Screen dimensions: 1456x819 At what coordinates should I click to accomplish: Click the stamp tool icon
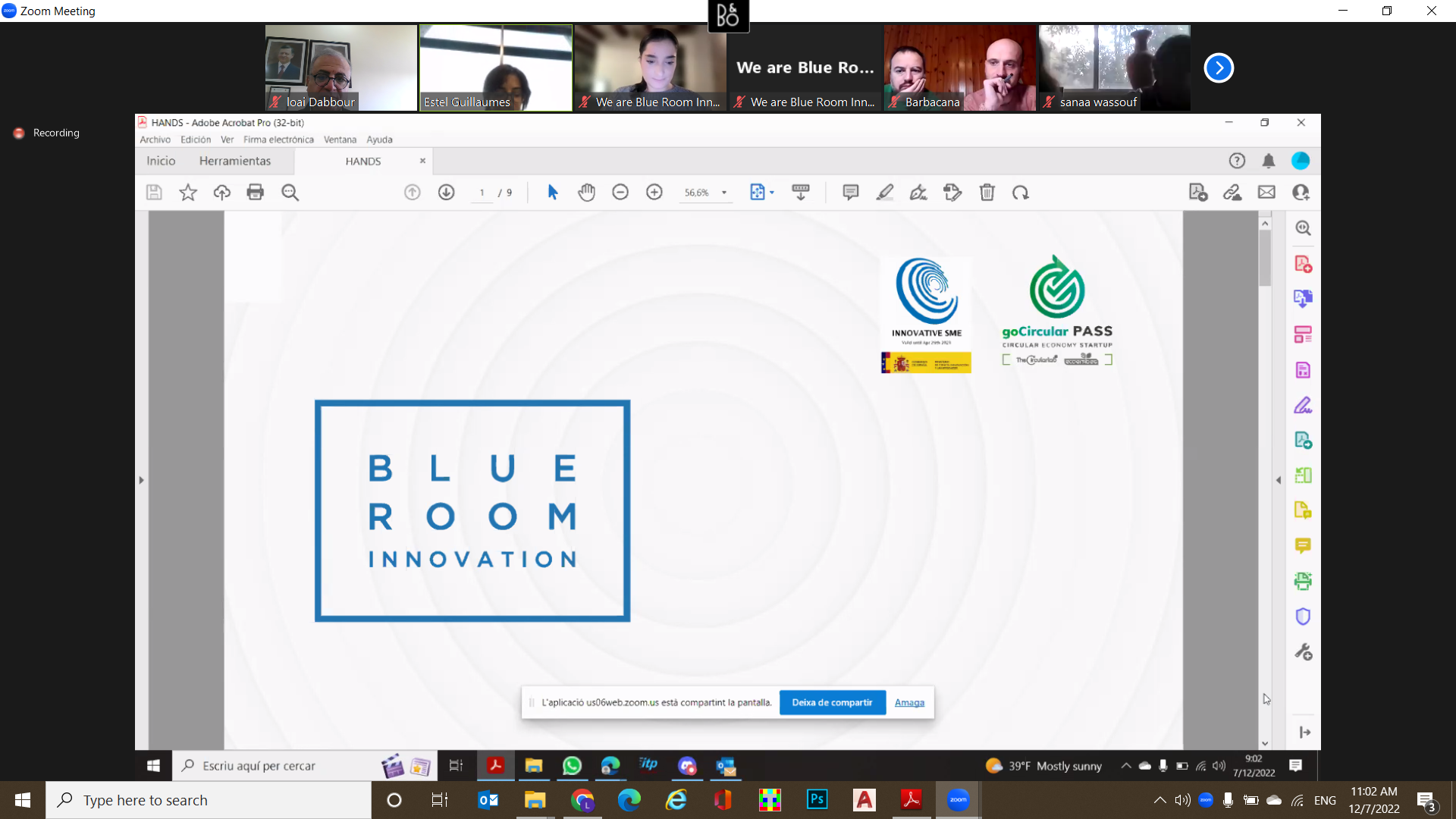[952, 193]
